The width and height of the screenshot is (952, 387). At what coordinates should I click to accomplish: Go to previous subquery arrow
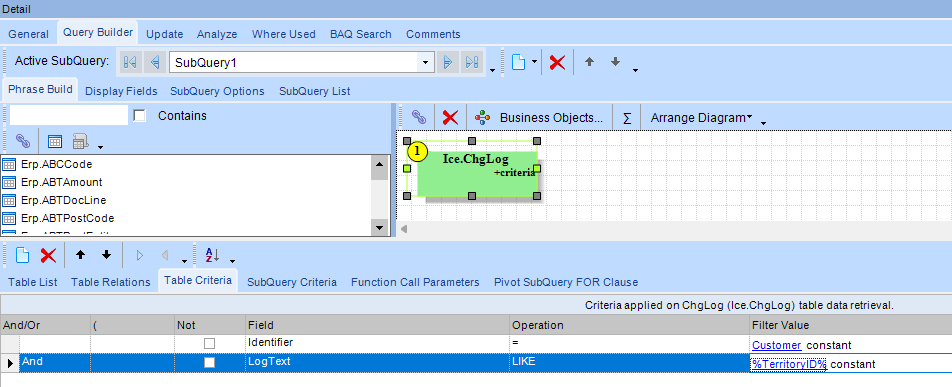(155, 63)
